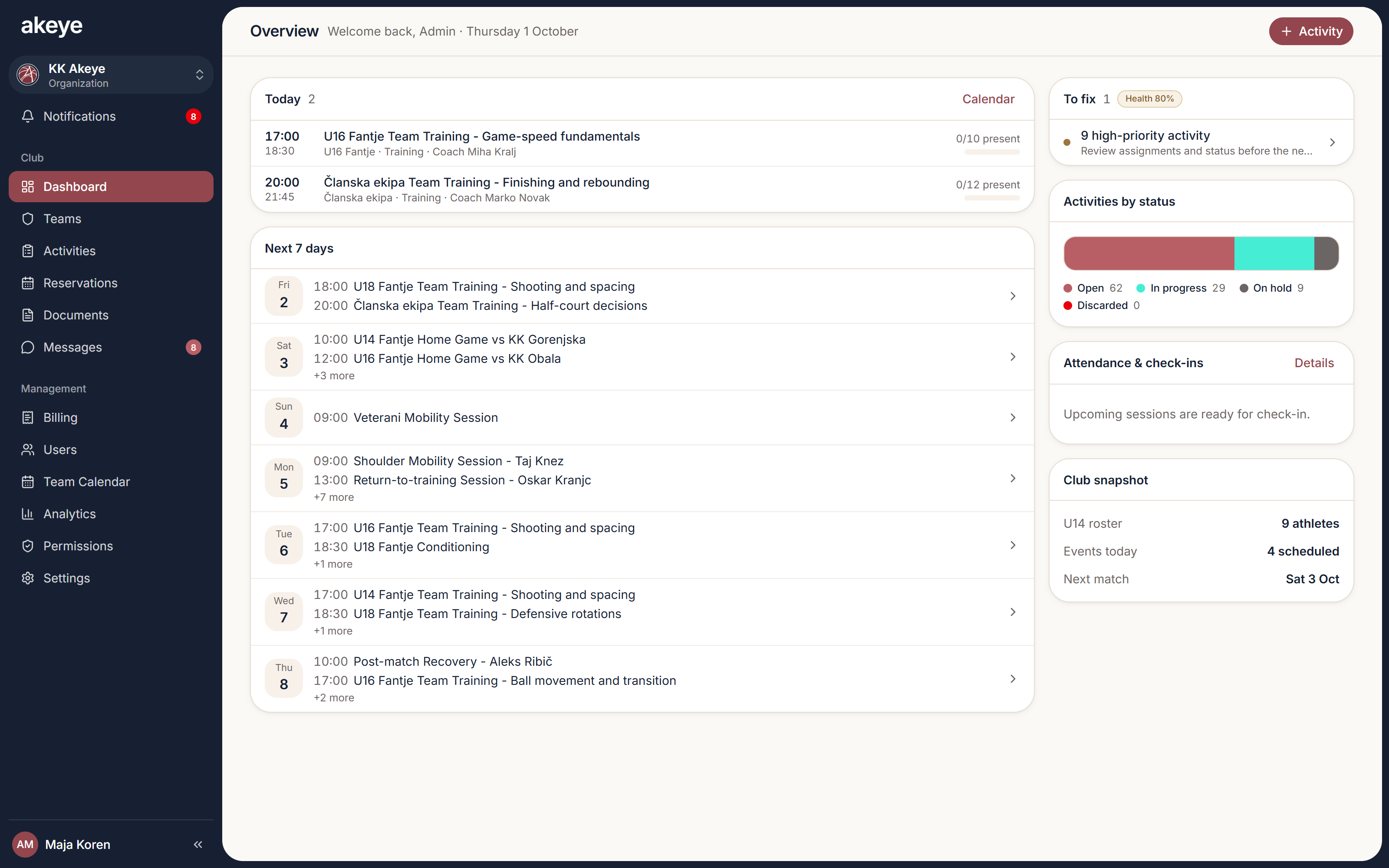Click the Health 80% badge
This screenshot has width=1389, height=868.
[1149, 99]
